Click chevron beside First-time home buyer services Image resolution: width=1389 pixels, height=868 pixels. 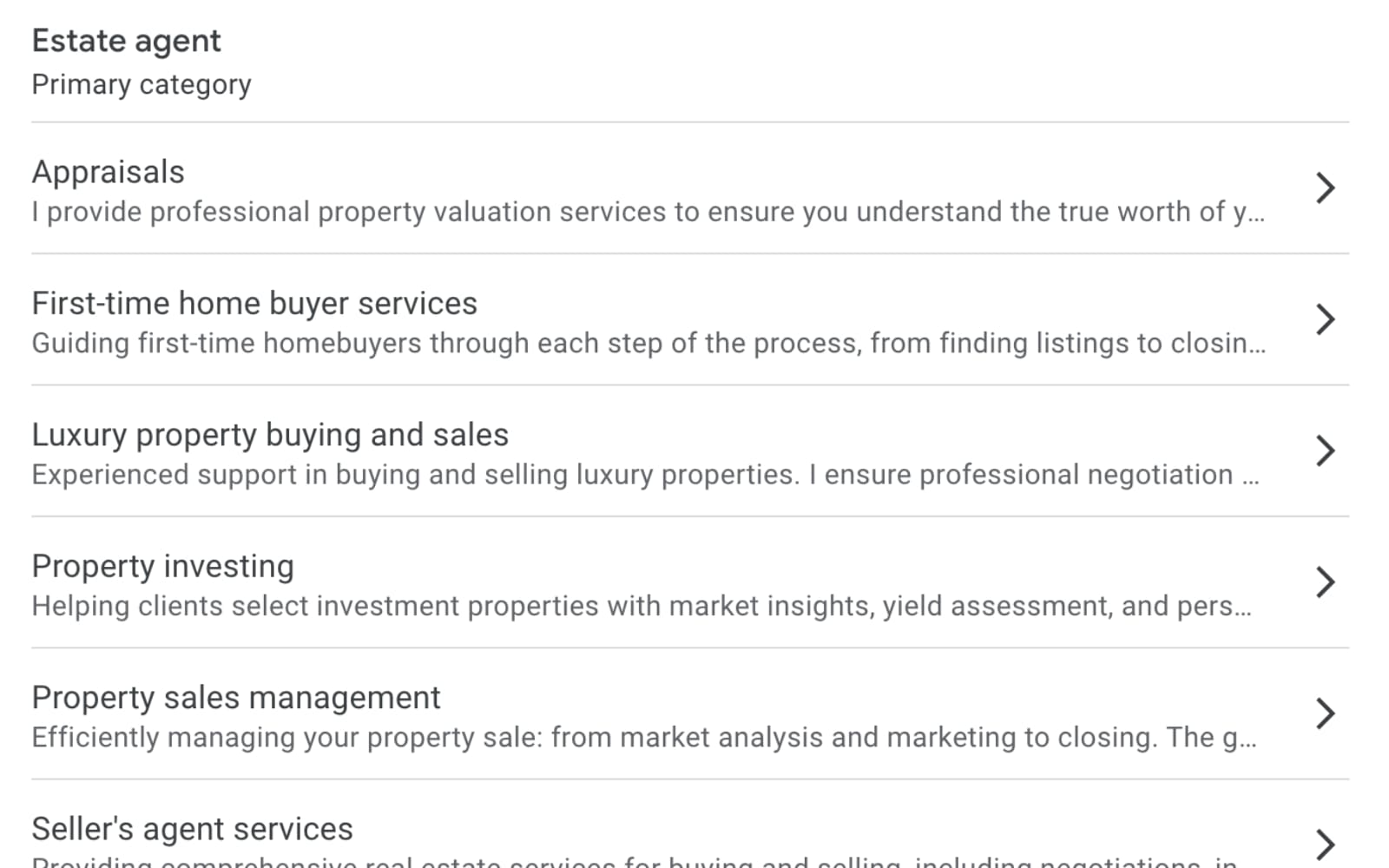[1325, 319]
